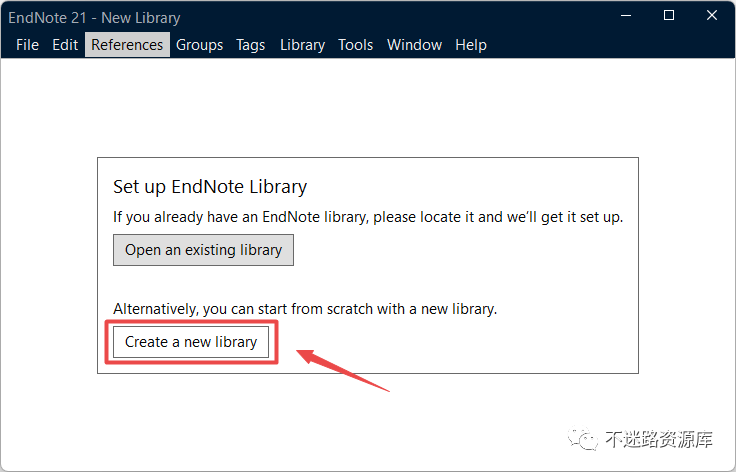
Task: Open the Groups menu
Action: click(199, 45)
